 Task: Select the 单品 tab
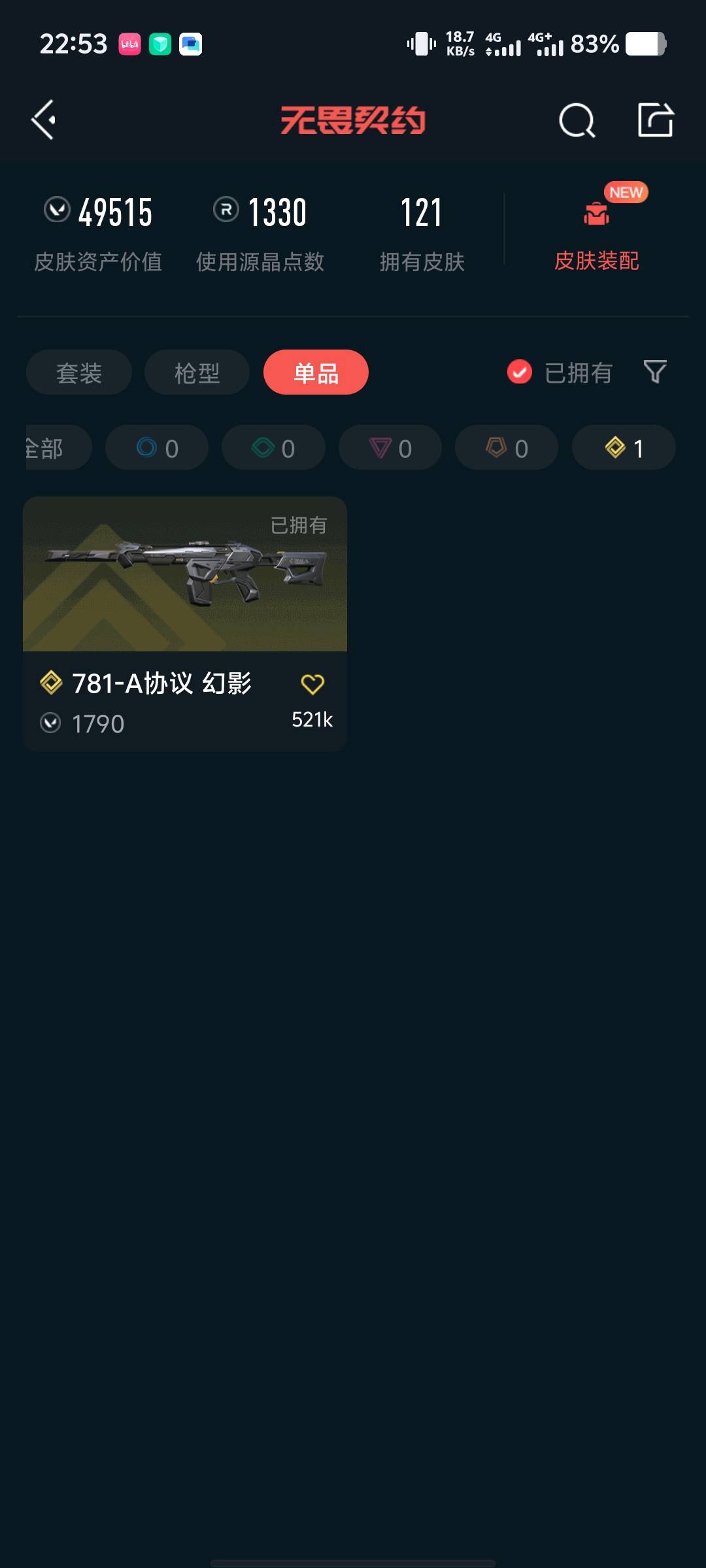click(x=316, y=372)
